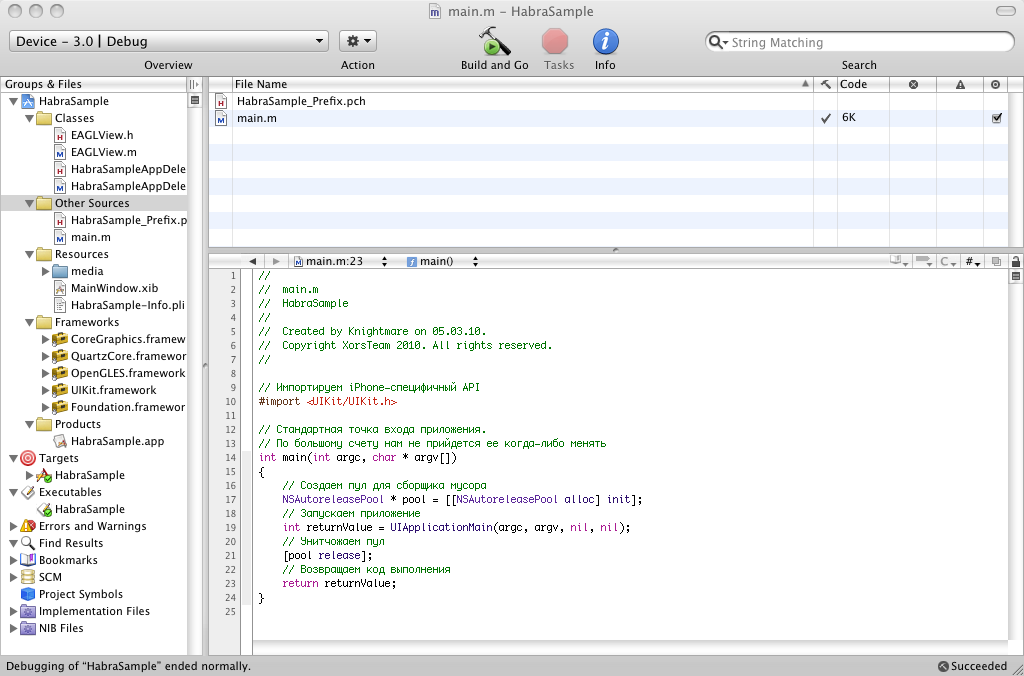Click the UIApplicationMain call on line 19
The image size is (1024, 676).
pyautogui.click(x=441, y=527)
